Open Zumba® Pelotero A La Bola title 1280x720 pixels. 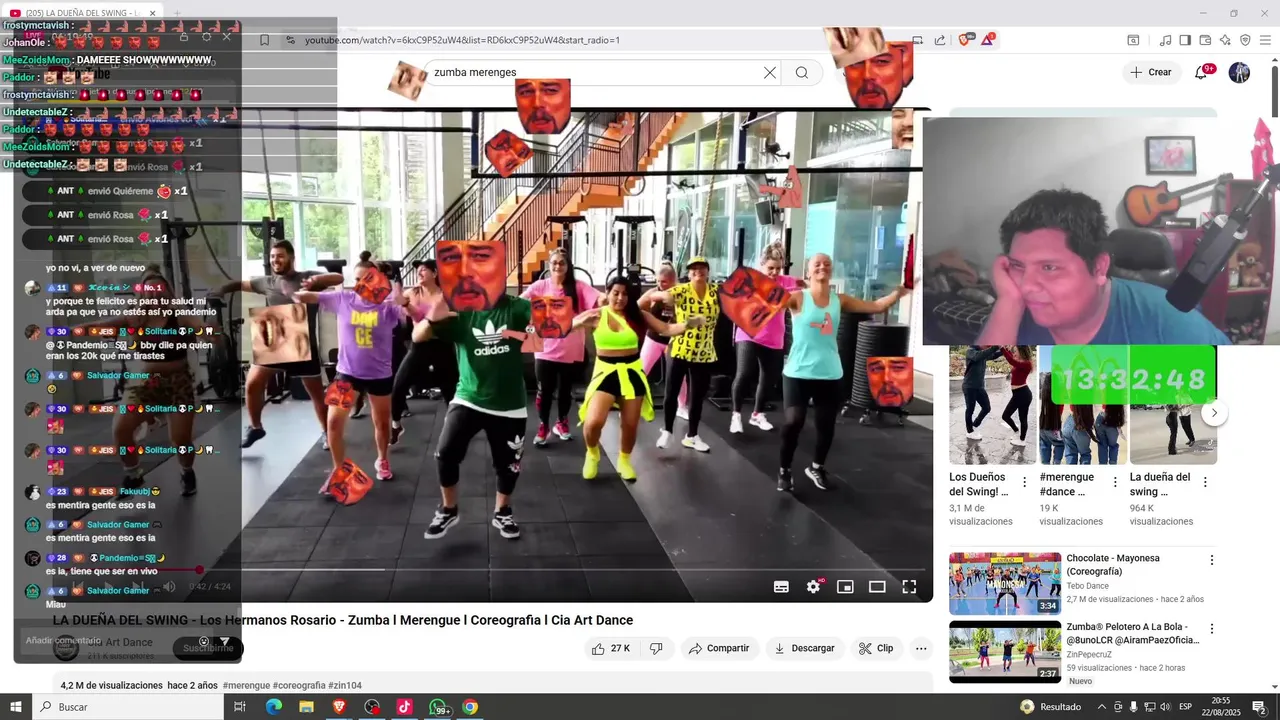click(1132, 633)
